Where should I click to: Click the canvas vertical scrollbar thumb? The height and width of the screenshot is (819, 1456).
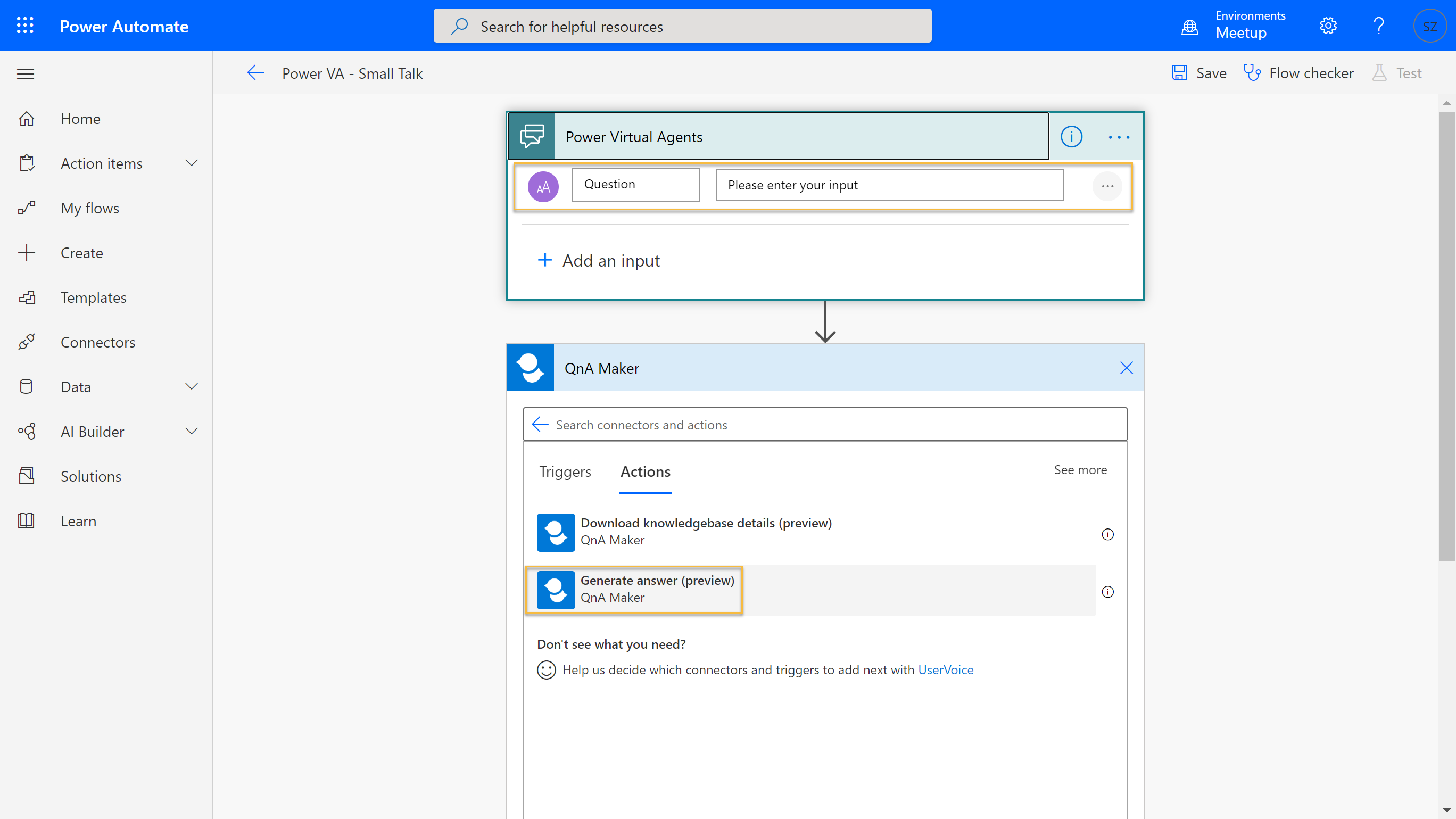coord(1446,336)
